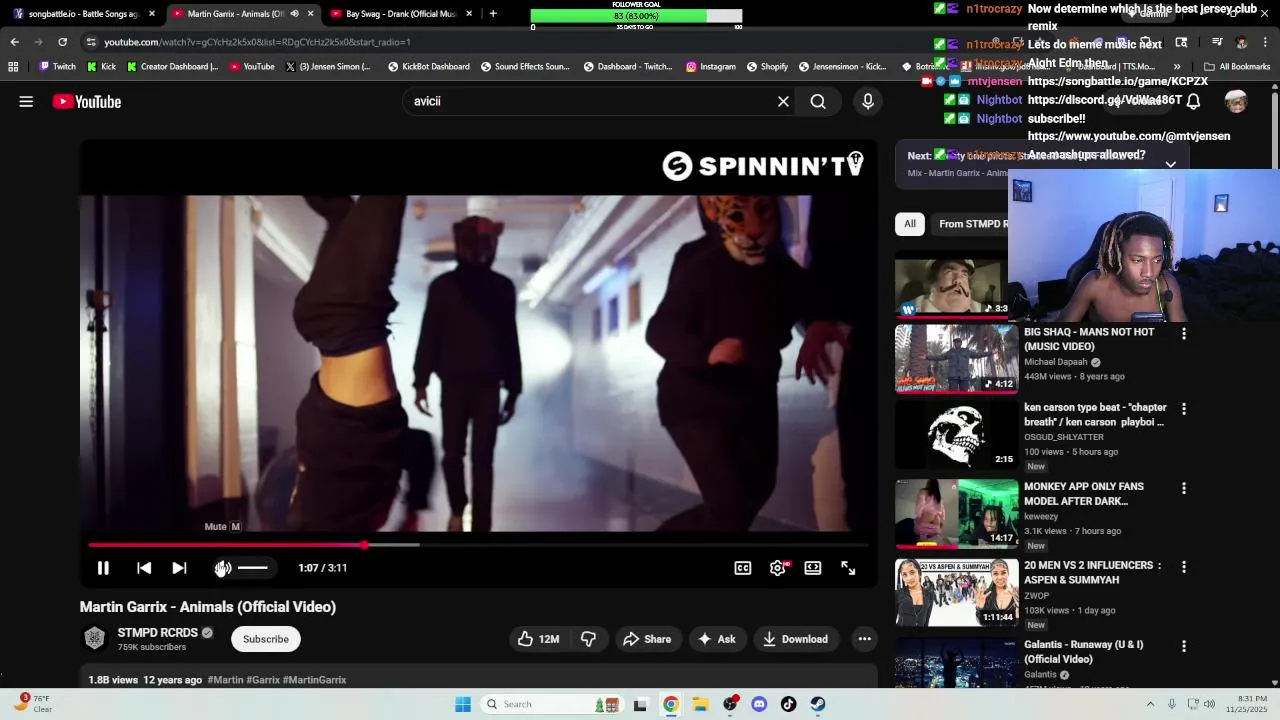Open options menu for BIG SHAQ video

(1184, 334)
